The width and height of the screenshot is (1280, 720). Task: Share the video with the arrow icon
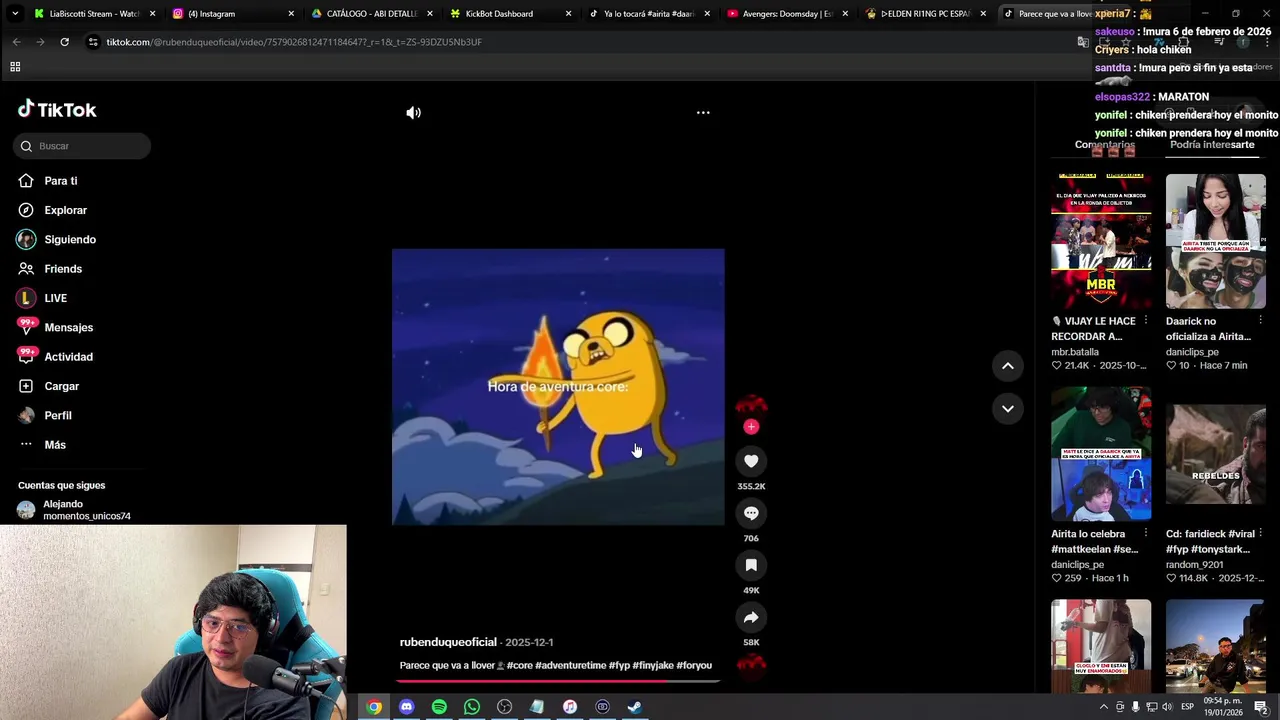751,617
